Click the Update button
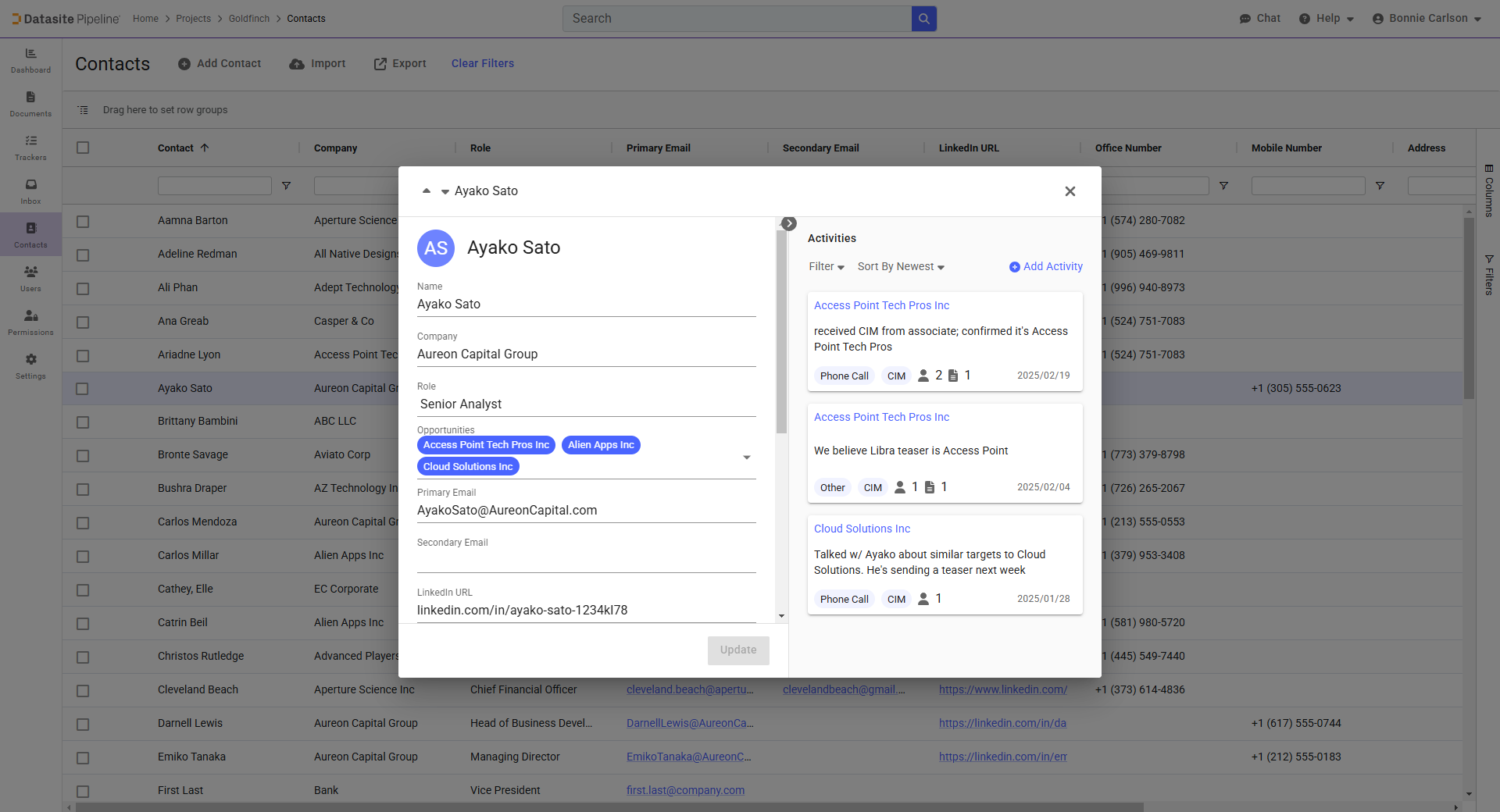 [738, 650]
